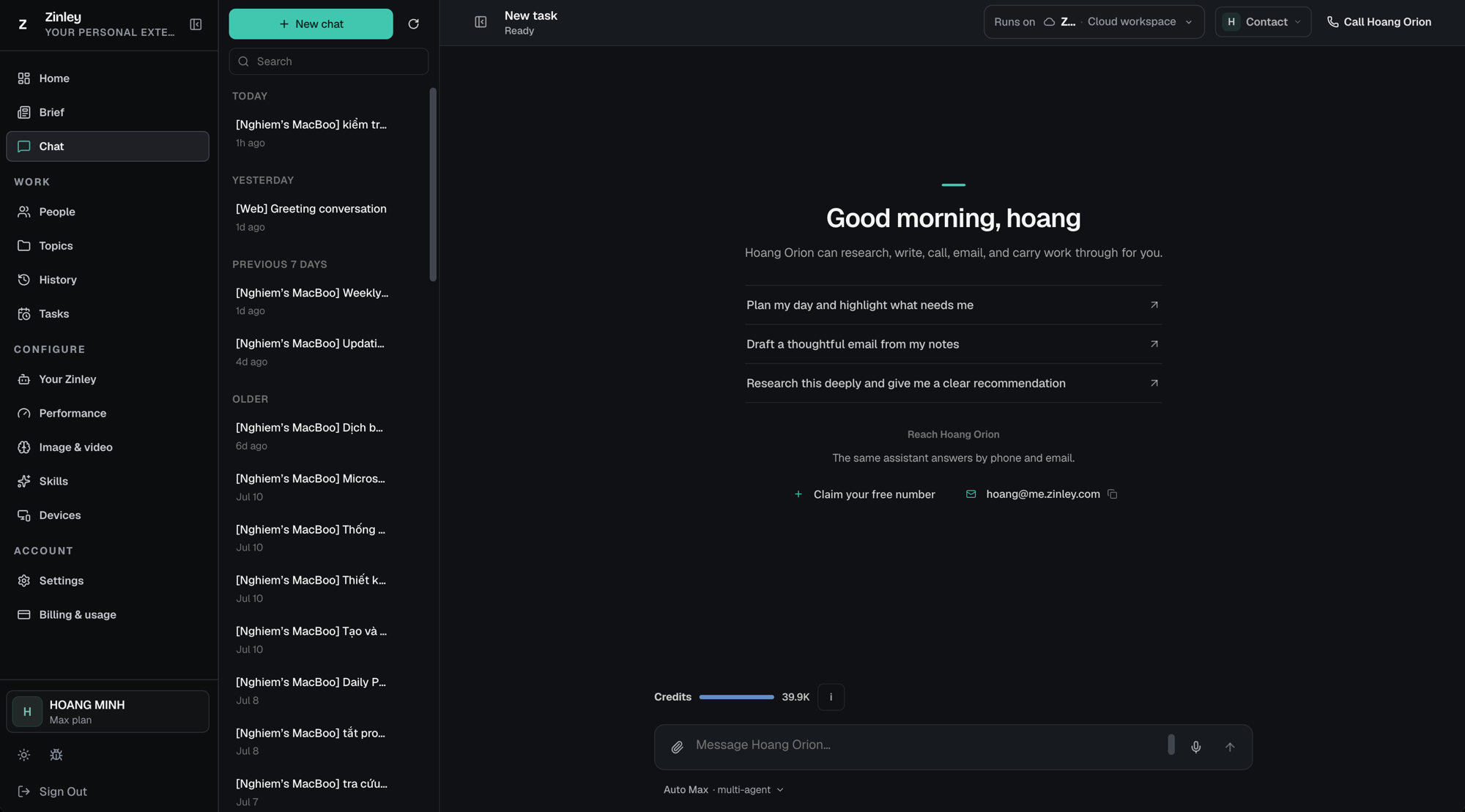The image size is (1465, 812).
Task: Open History
Action: click(108, 280)
